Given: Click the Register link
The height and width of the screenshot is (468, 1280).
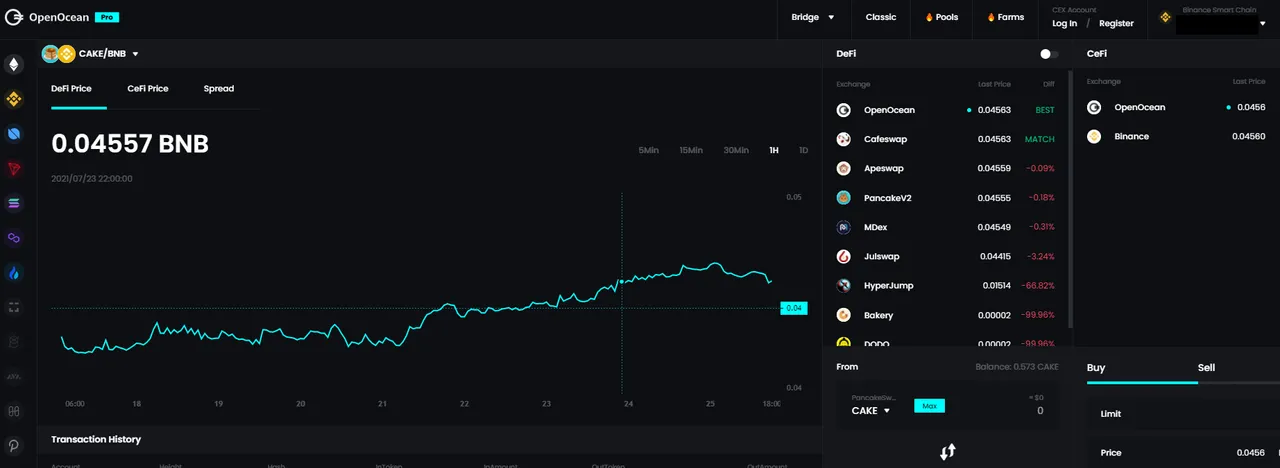Looking at the screenshot, I should tap(1116, 23).
